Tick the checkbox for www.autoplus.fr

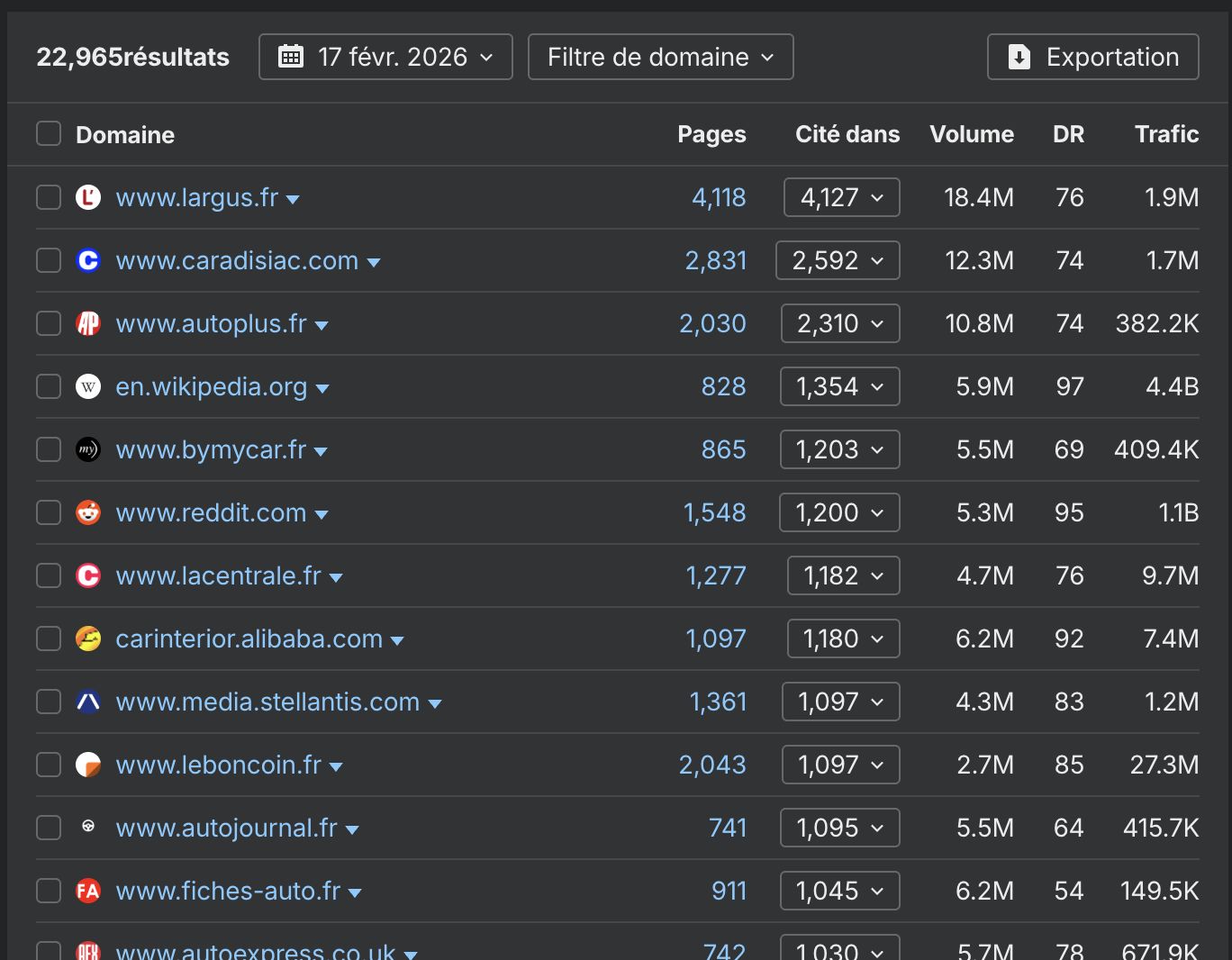click(48, 322)
